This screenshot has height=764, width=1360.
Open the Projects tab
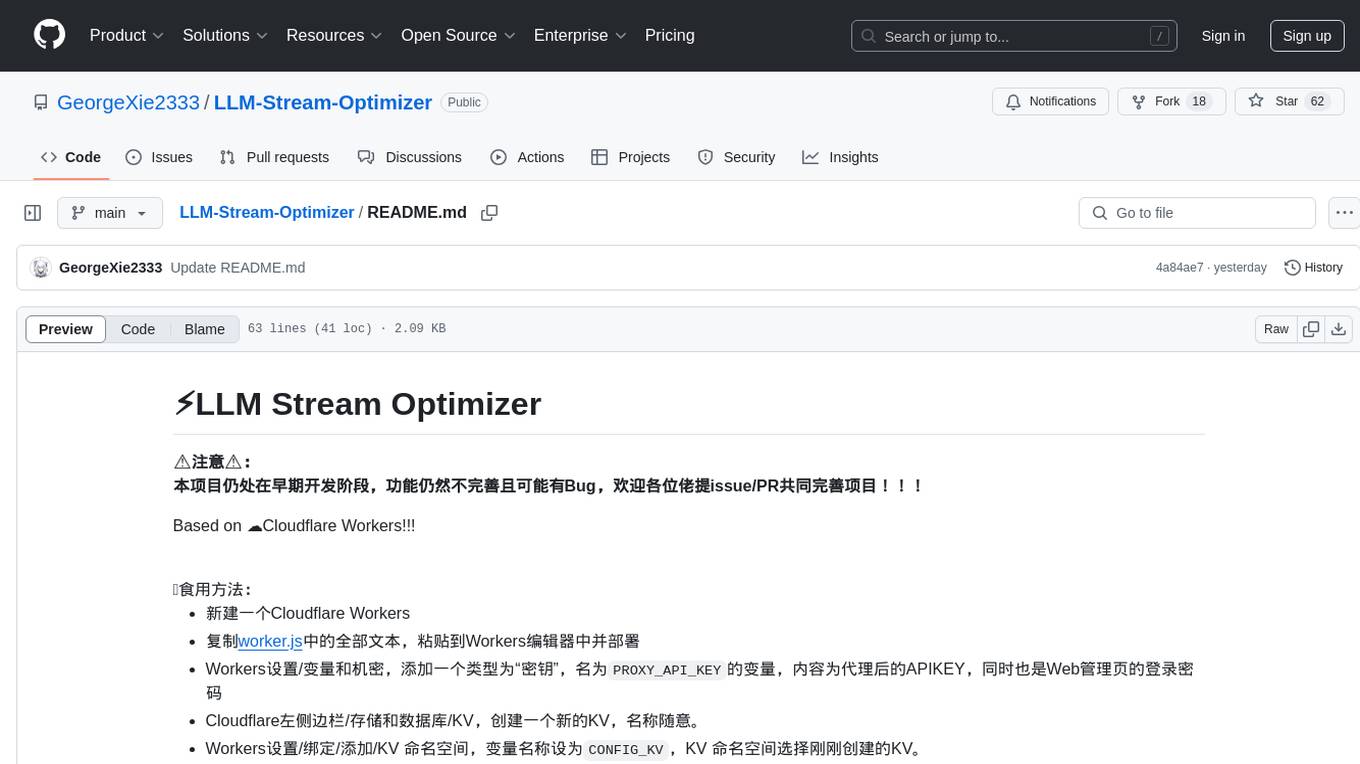click(631, 157)
